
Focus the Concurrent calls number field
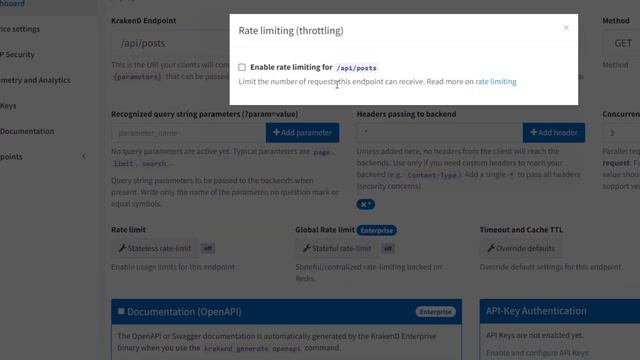[x=621, y=133]
